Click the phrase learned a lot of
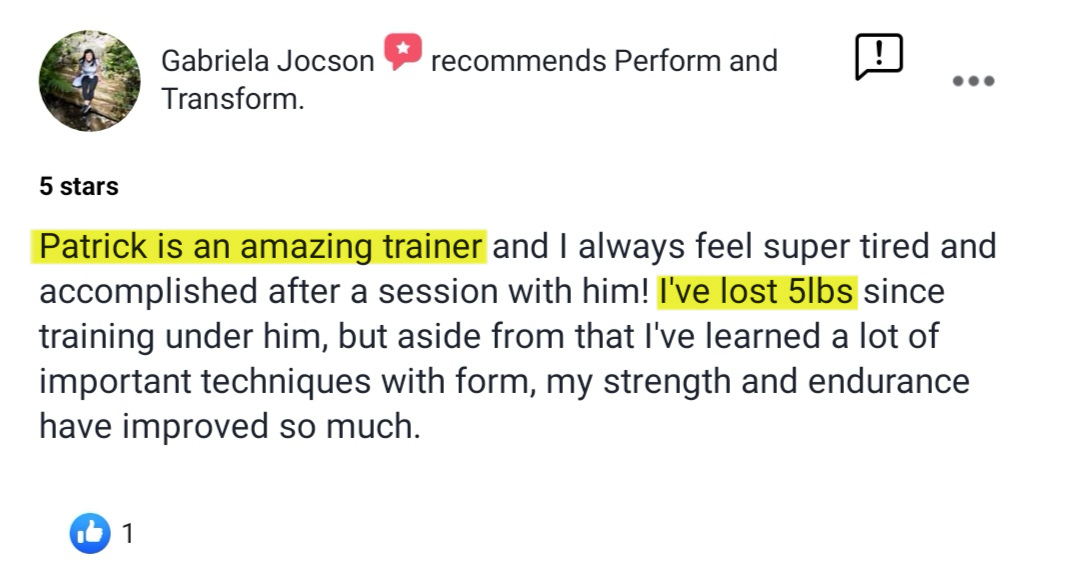This screenshot has width=1080, height=585. pos(822,336)
